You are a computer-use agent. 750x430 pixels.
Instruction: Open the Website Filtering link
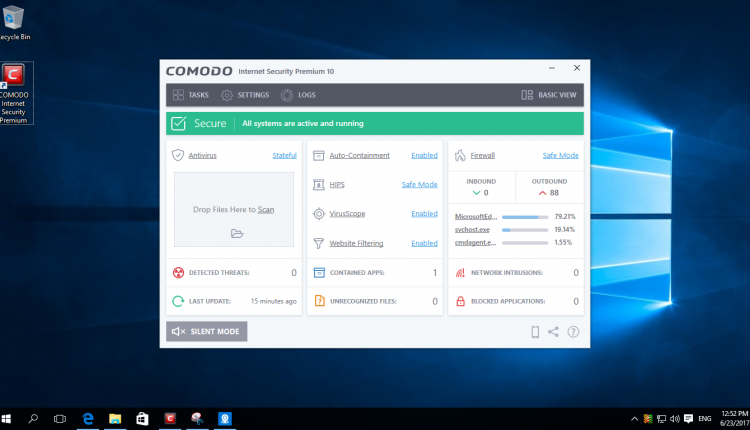point(356,243)
